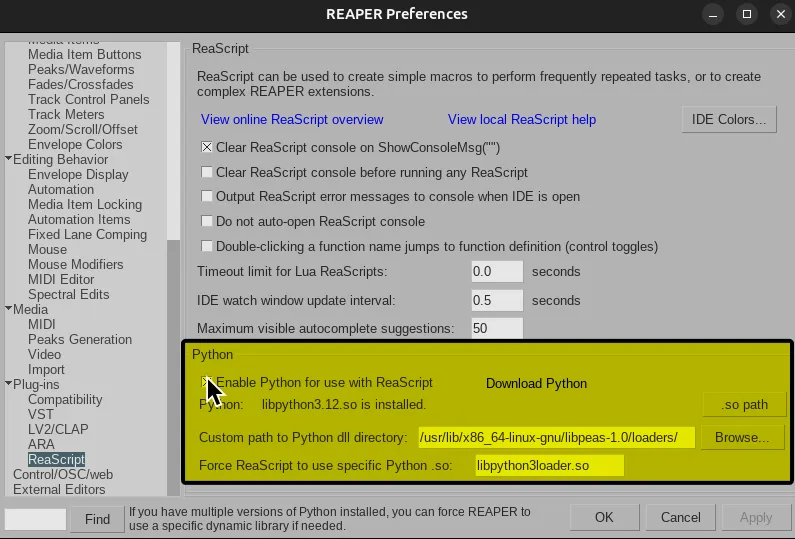Select Track Meters page
This screenshot has width=795, height=539.
(x=66, y=114)
